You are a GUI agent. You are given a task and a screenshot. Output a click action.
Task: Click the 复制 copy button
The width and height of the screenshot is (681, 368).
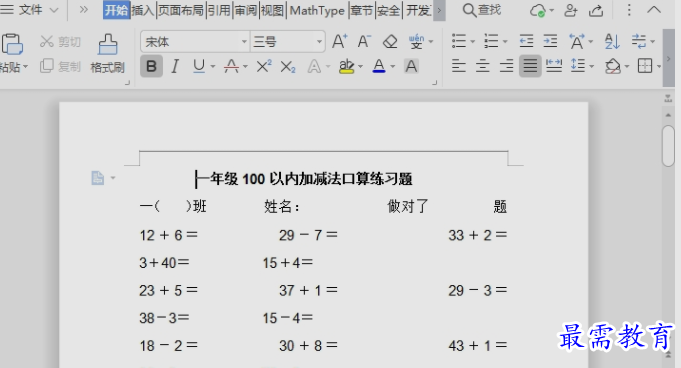click(60, 66)
